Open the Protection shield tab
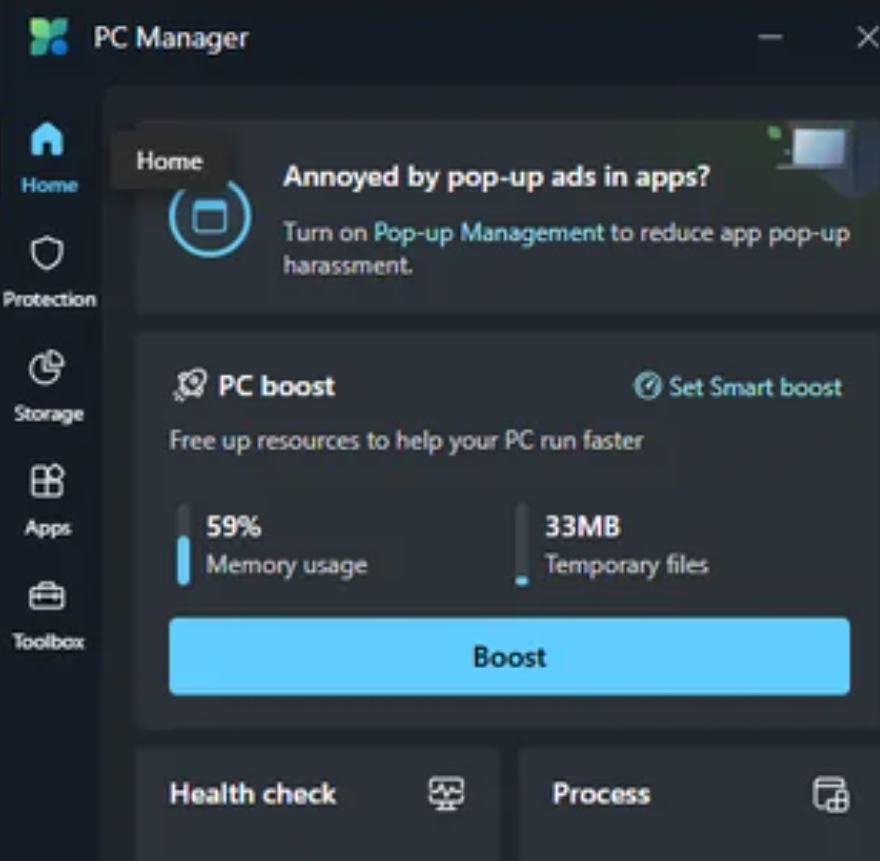The image size is (880, 861). (48, 272)
